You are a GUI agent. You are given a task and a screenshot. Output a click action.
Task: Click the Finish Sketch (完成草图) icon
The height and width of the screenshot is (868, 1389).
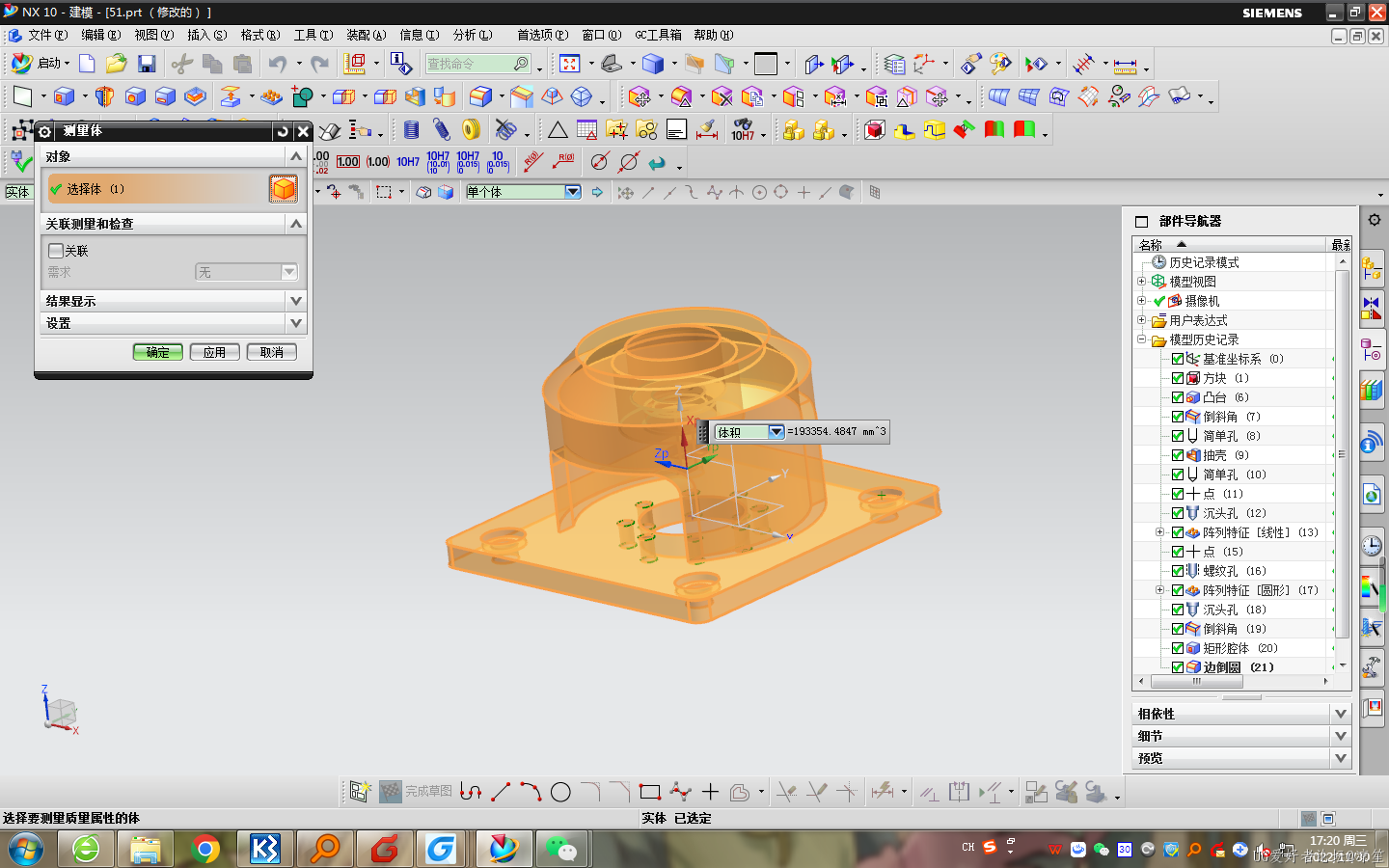391,792
